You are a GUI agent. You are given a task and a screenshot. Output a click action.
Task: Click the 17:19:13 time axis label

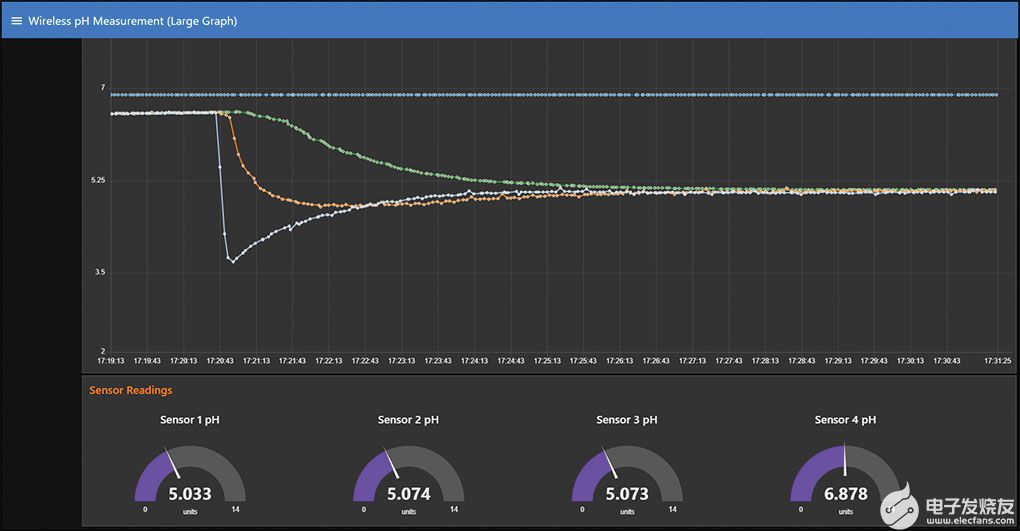[110, 360]
